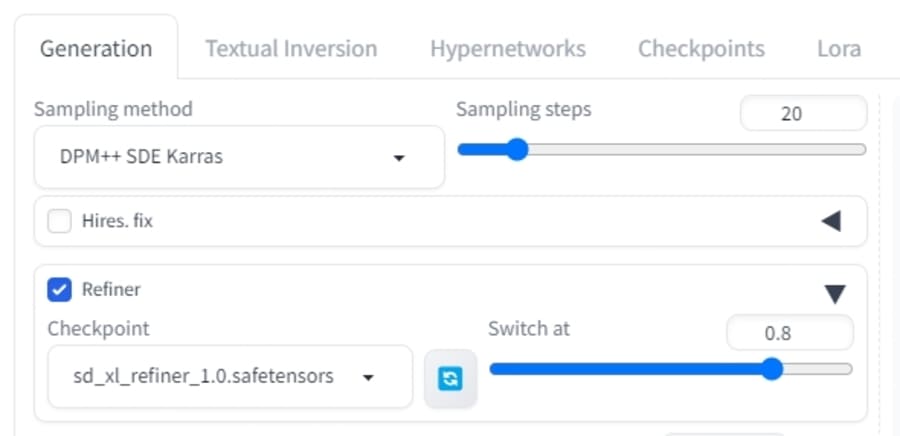The image size is (900, 436).
Task: Open the Hypernetworks tab
Action: (x=508, y=49)
